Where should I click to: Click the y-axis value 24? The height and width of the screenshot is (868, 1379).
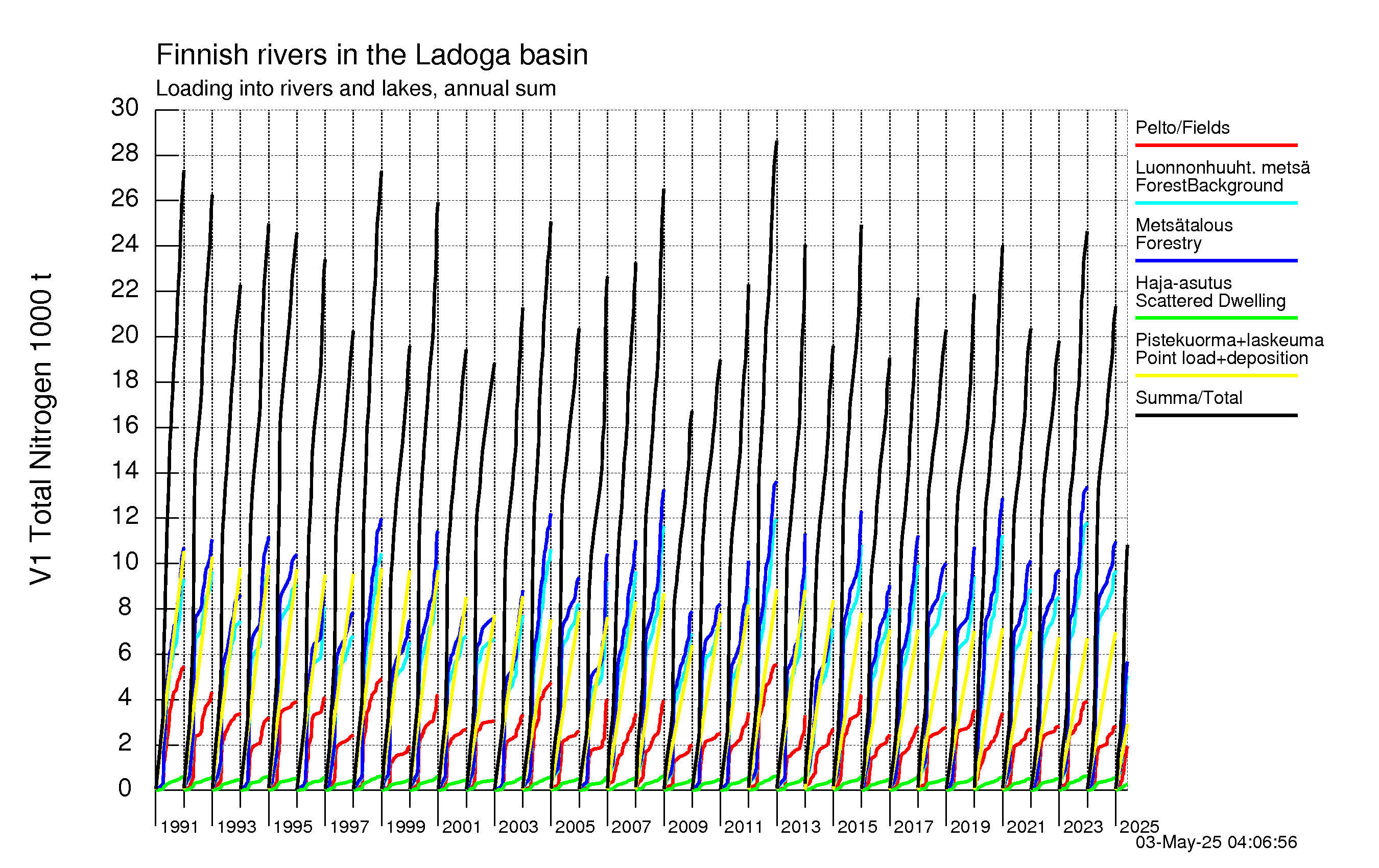[x=125, y=244]
